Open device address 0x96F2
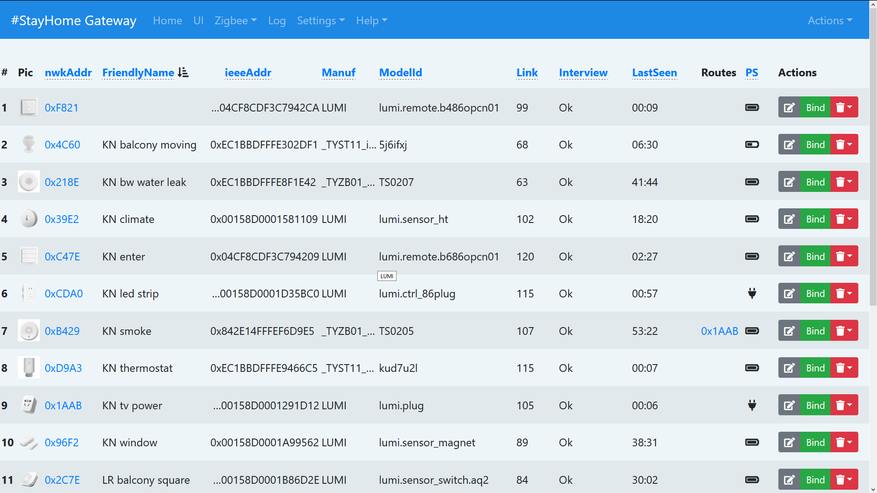The image size is (877, 493). tap(62, 442)
